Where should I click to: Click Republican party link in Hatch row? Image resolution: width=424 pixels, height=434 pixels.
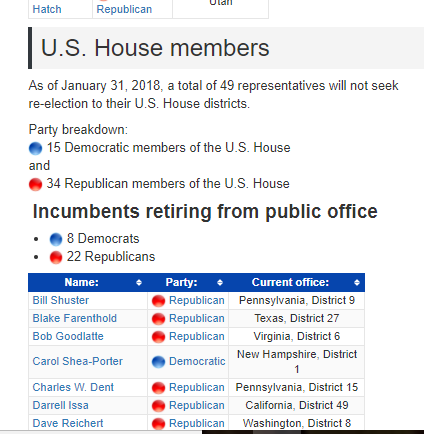coord(124,9)
